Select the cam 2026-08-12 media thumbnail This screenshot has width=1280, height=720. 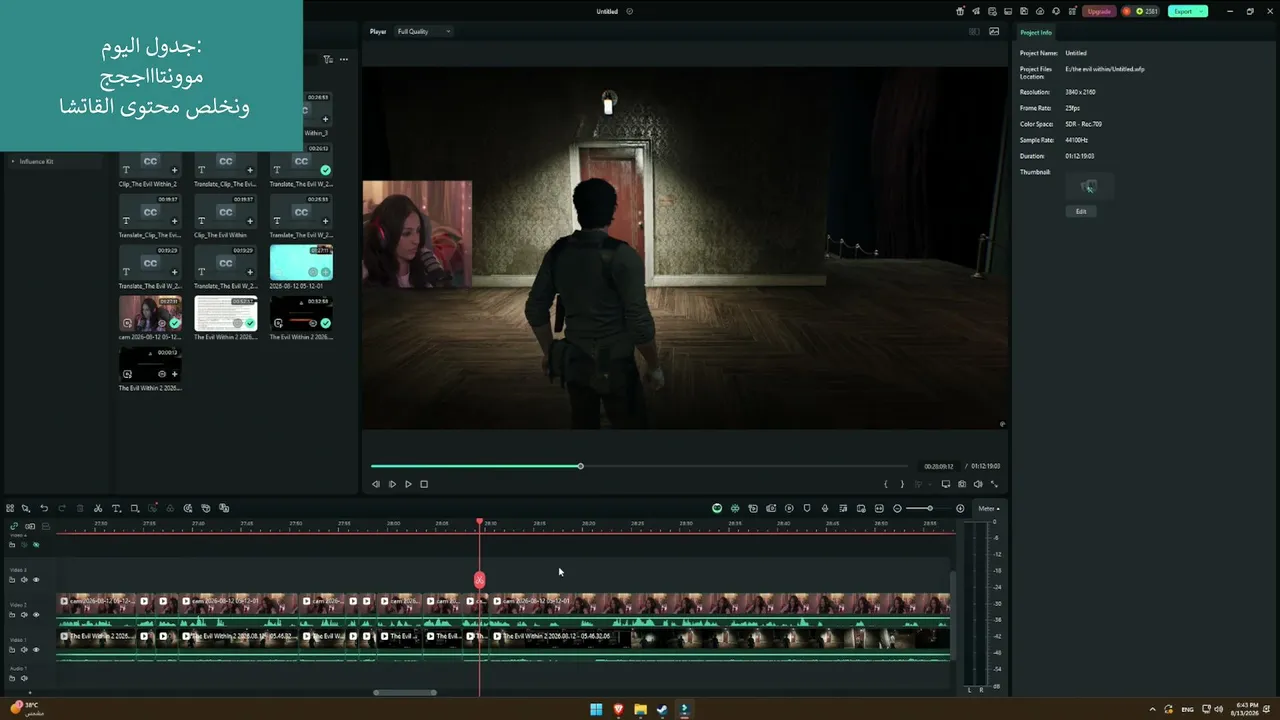click(x=150, y=313)
